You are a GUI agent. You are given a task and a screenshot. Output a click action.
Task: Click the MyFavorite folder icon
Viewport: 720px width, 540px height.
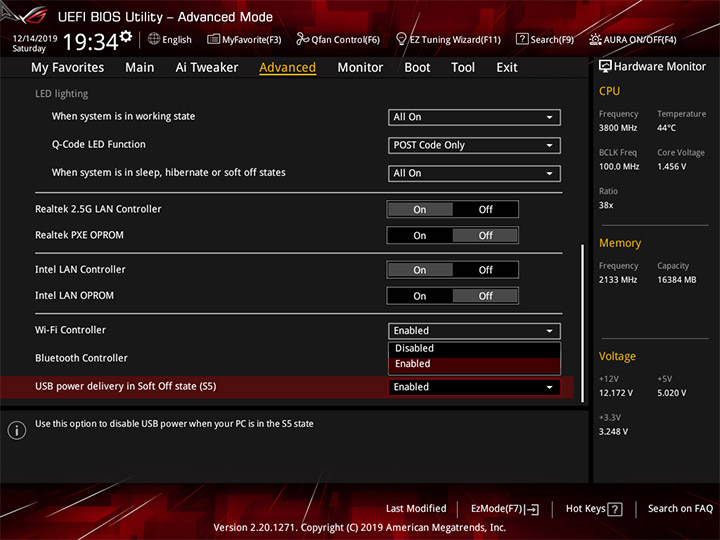(x=213, y=39)
